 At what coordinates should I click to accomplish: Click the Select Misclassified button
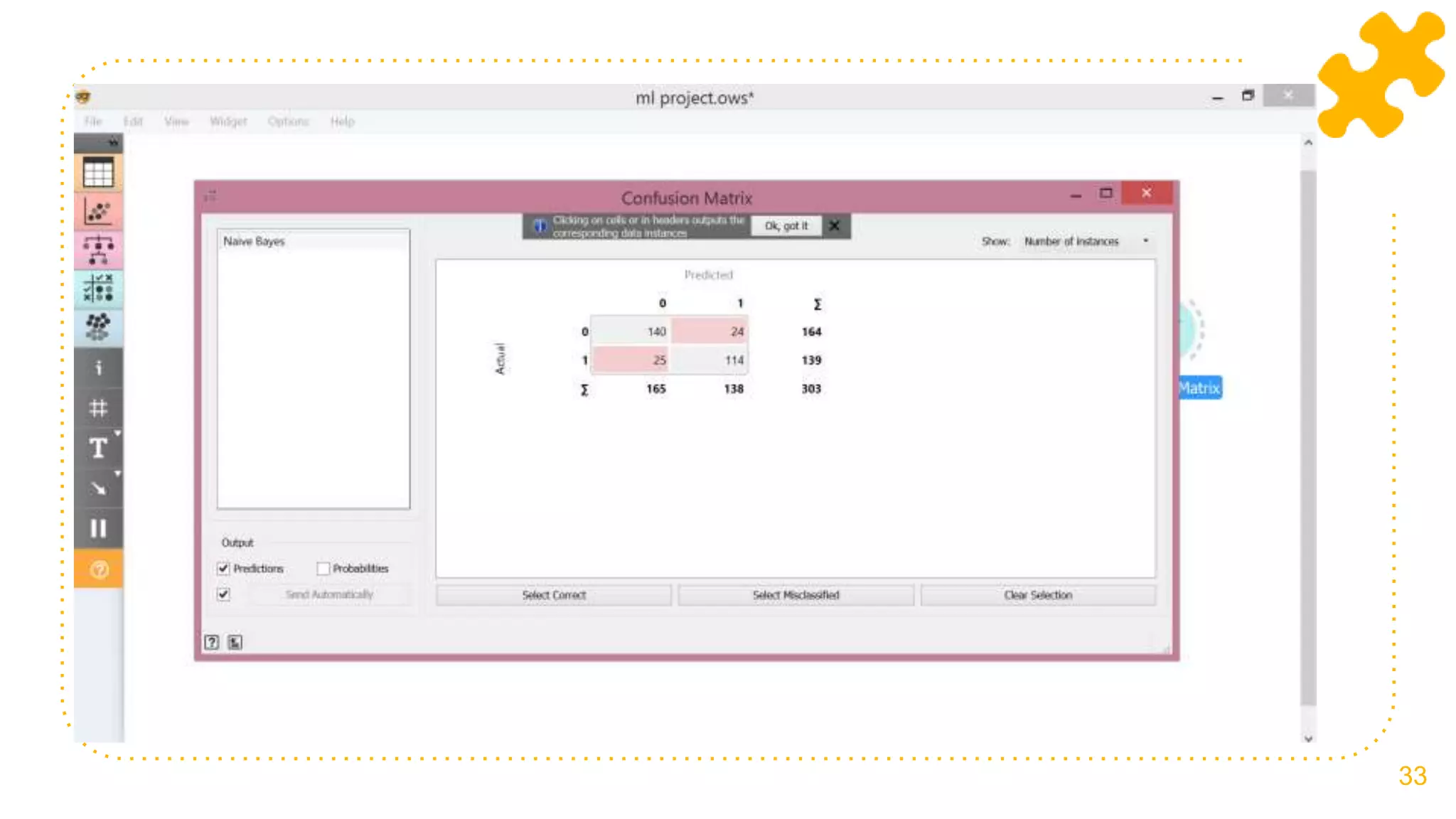click(x=796, y=595)
